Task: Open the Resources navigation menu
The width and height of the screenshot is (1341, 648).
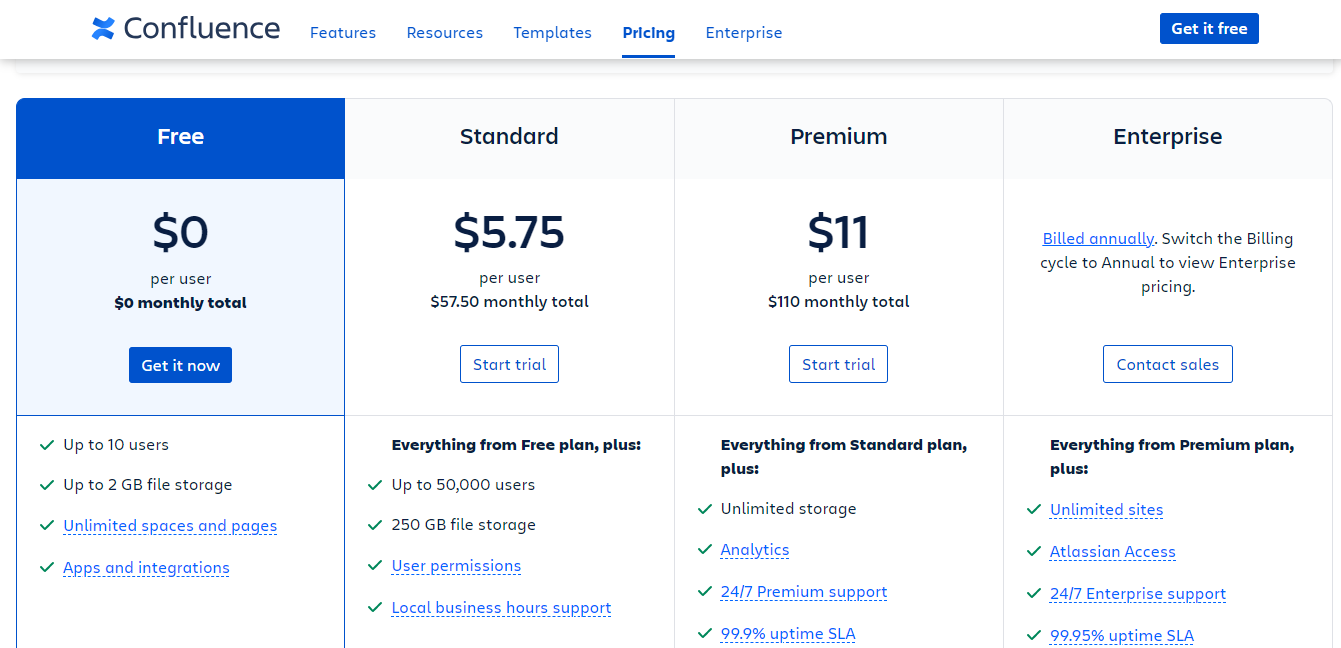Action: (444, 33)
